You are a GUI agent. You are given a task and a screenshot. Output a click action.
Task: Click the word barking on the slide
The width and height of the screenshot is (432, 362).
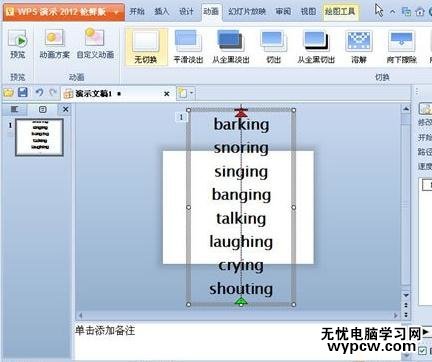coord(241,124)
